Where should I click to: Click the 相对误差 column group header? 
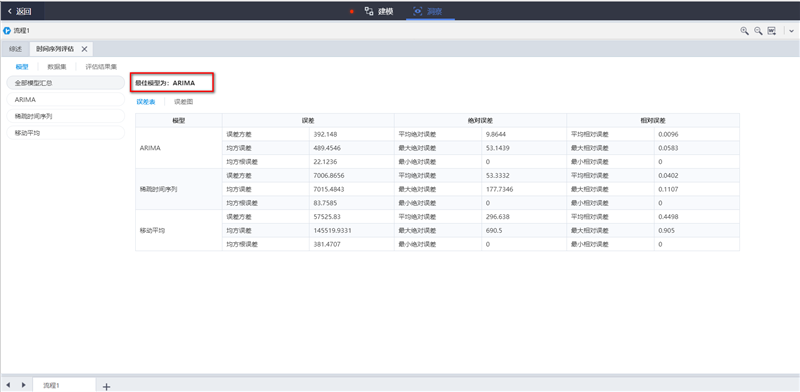tap(653, 120)
